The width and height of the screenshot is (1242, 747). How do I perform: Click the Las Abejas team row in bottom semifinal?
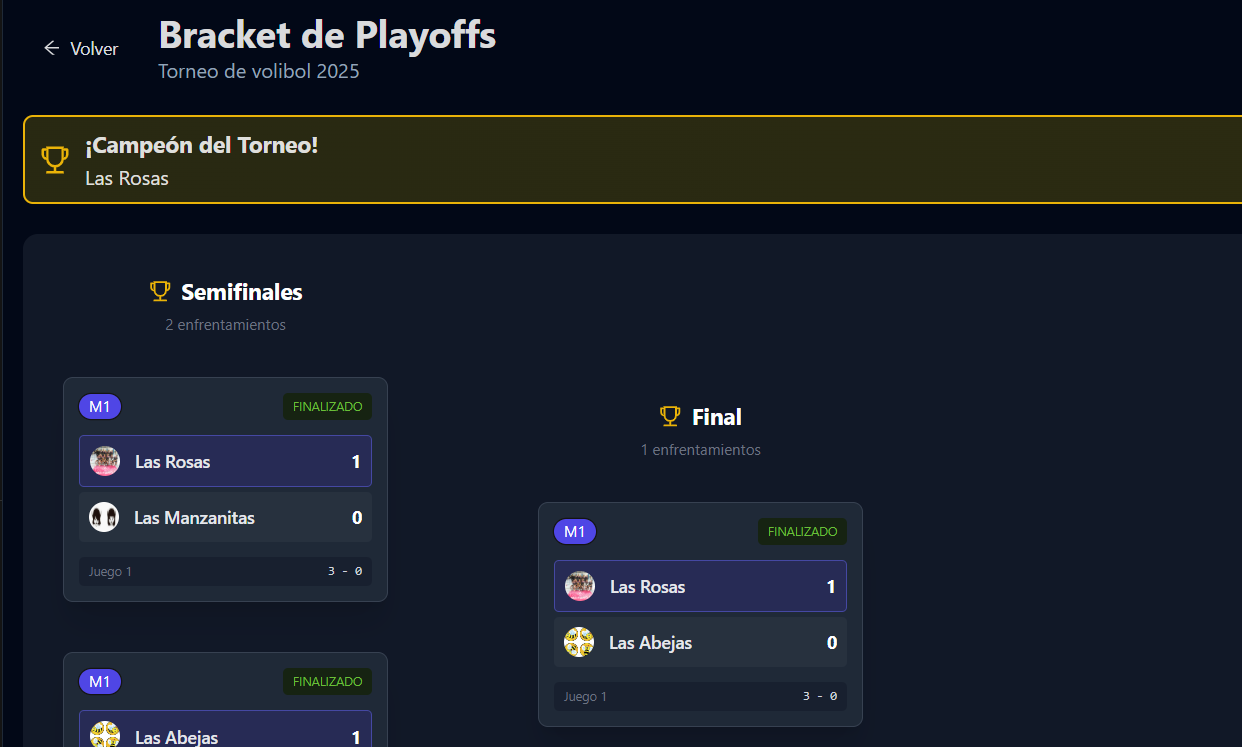(225, 734)
